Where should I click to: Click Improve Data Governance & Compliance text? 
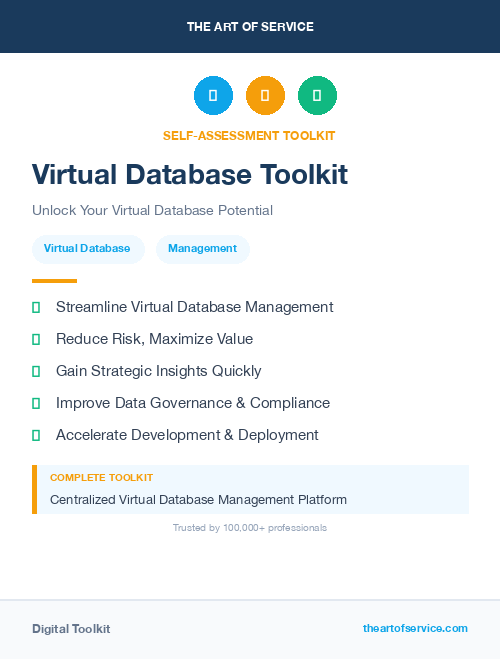click(x=193, y=403)
